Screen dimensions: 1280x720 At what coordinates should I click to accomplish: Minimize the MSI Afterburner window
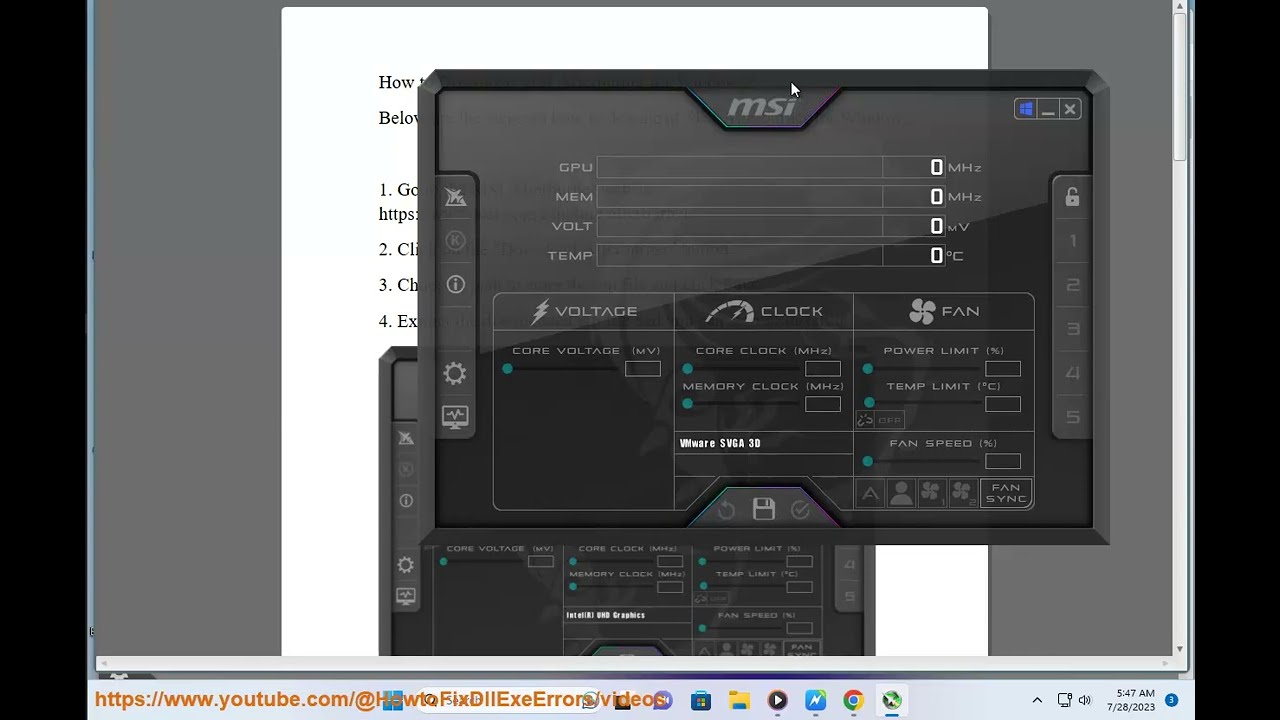tap(1048, 109)
